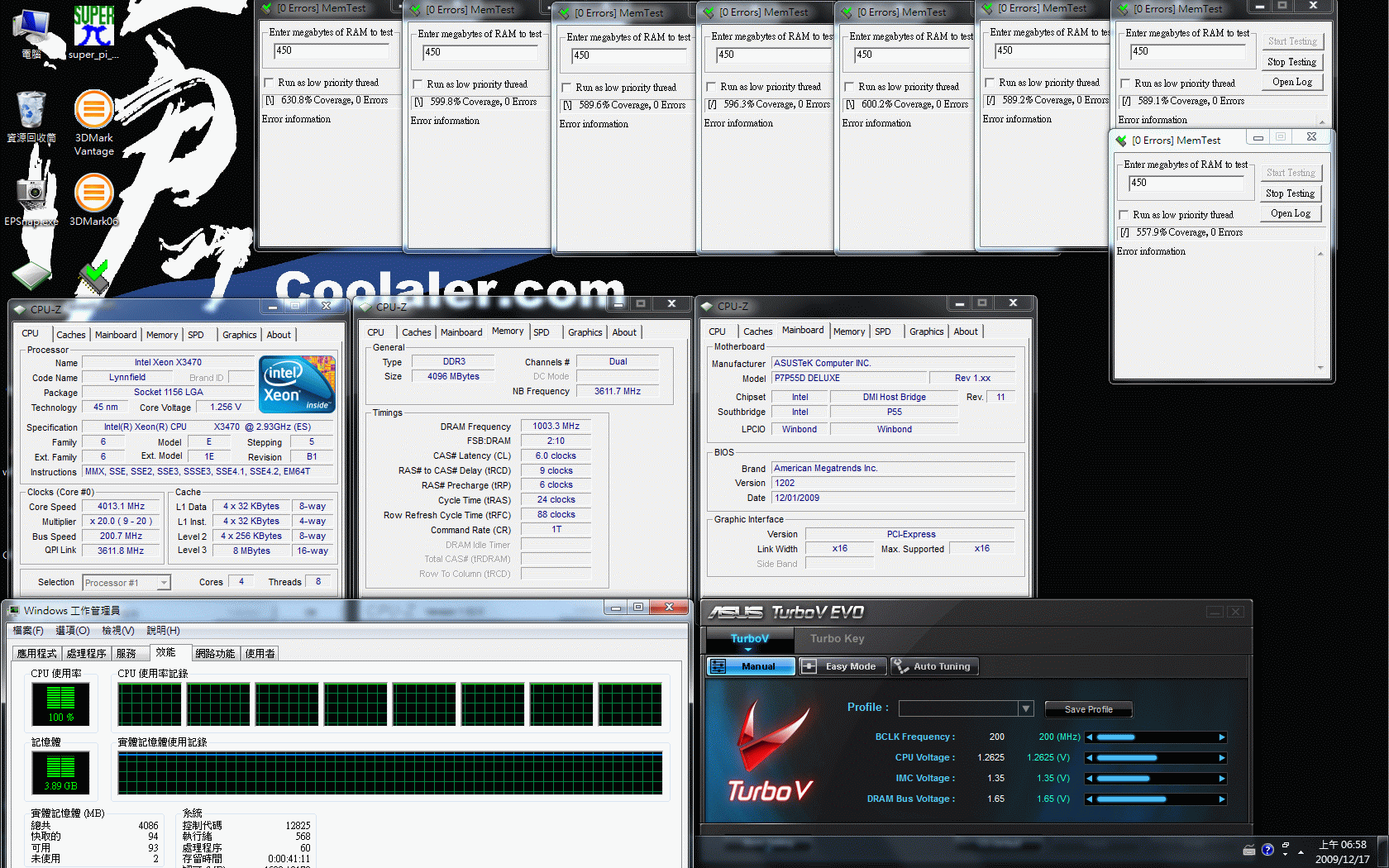
Task: Toggle low priority thread in 589.2% coverage MemTest
Action: tap(990, 83)
